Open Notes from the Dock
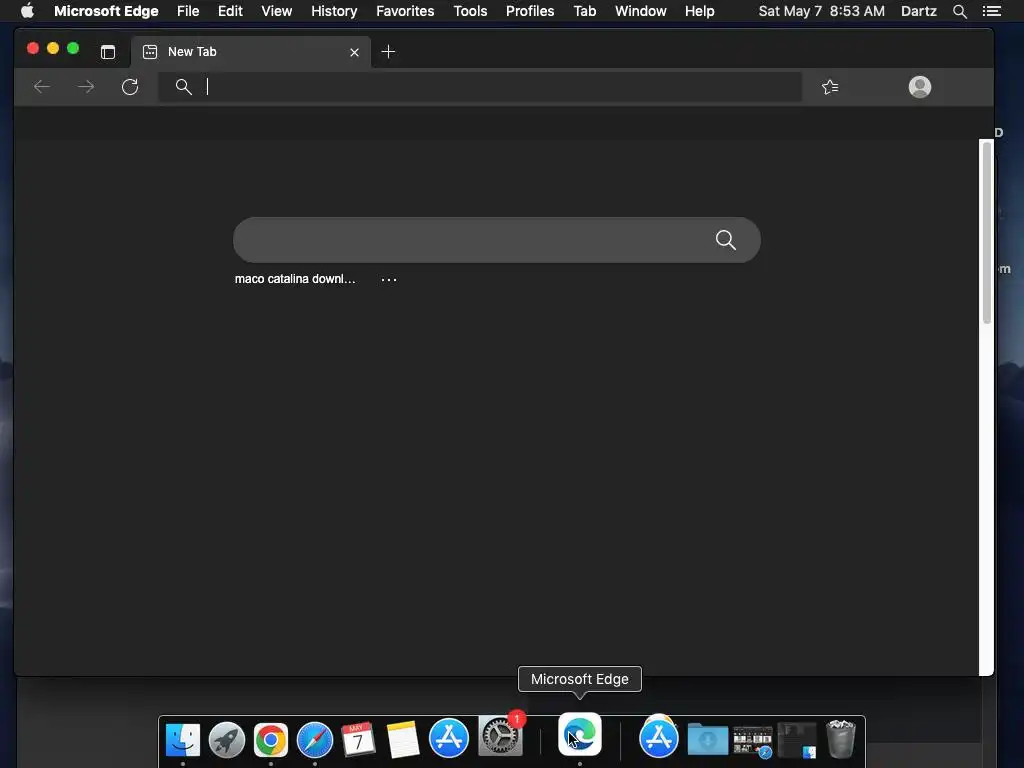The image size is (1024, 768). [x=403, y=739]
